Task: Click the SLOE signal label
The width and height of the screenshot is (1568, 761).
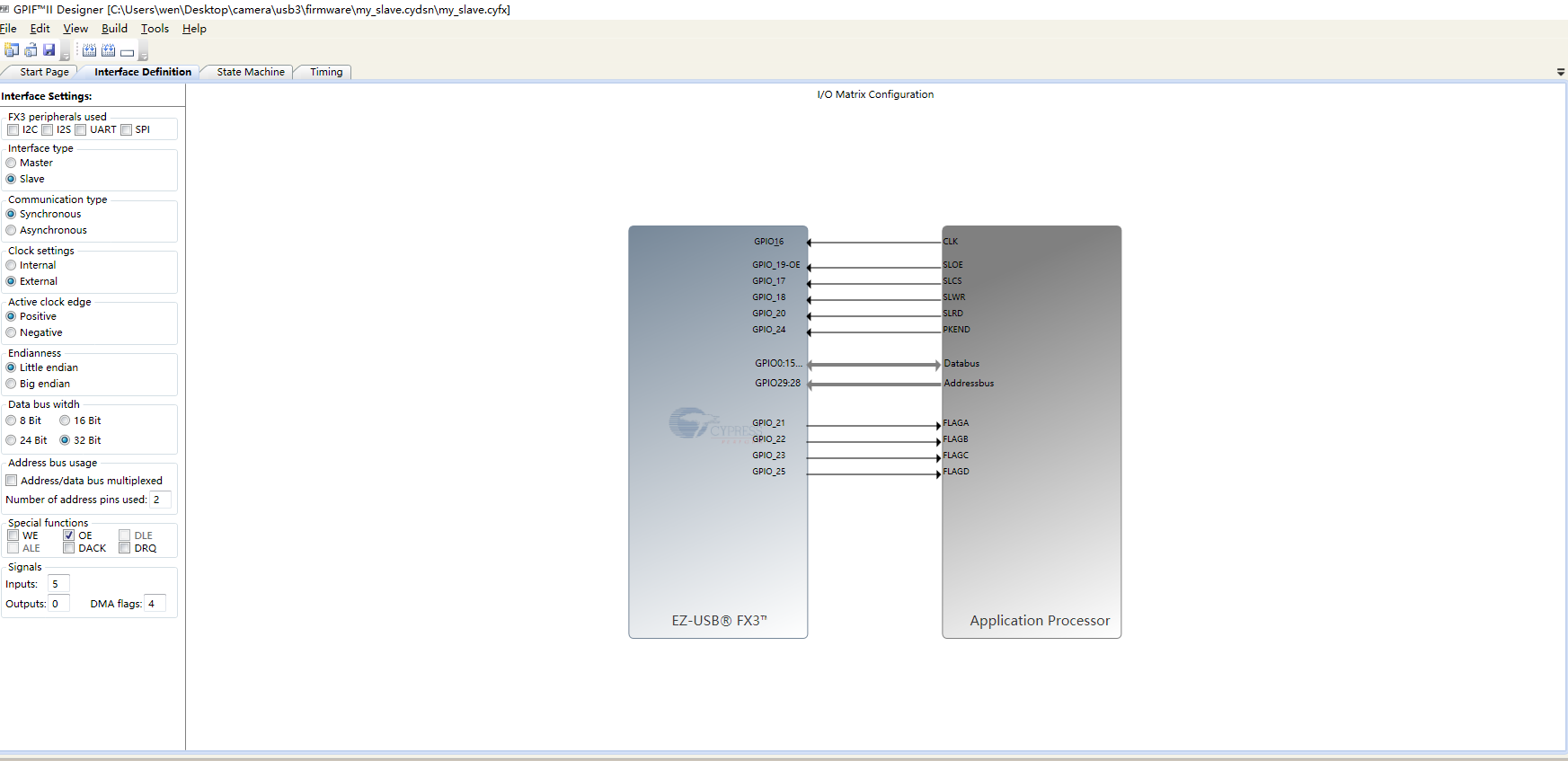Action: [953, 265]
